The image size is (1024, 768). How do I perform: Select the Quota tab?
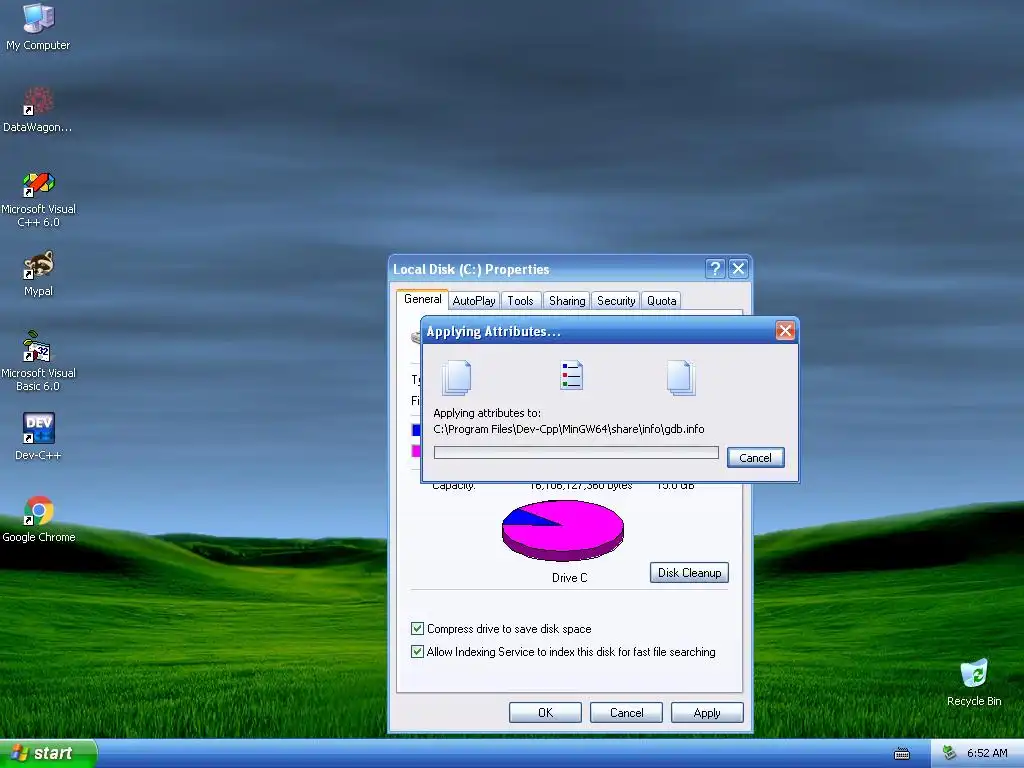pos(662,300)
